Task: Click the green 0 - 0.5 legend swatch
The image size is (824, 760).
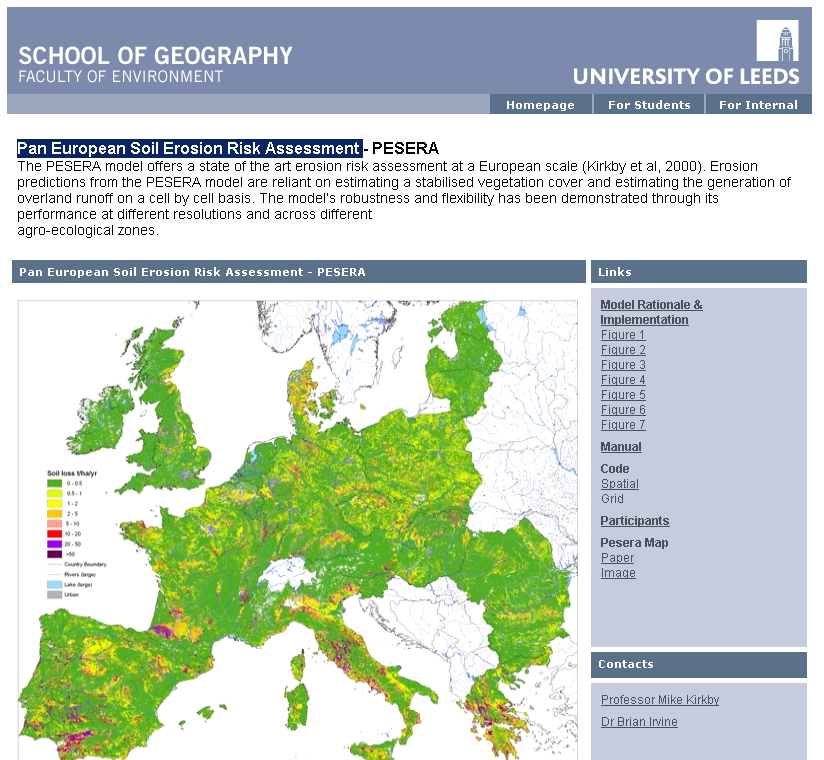Action: tap(54, 483)
